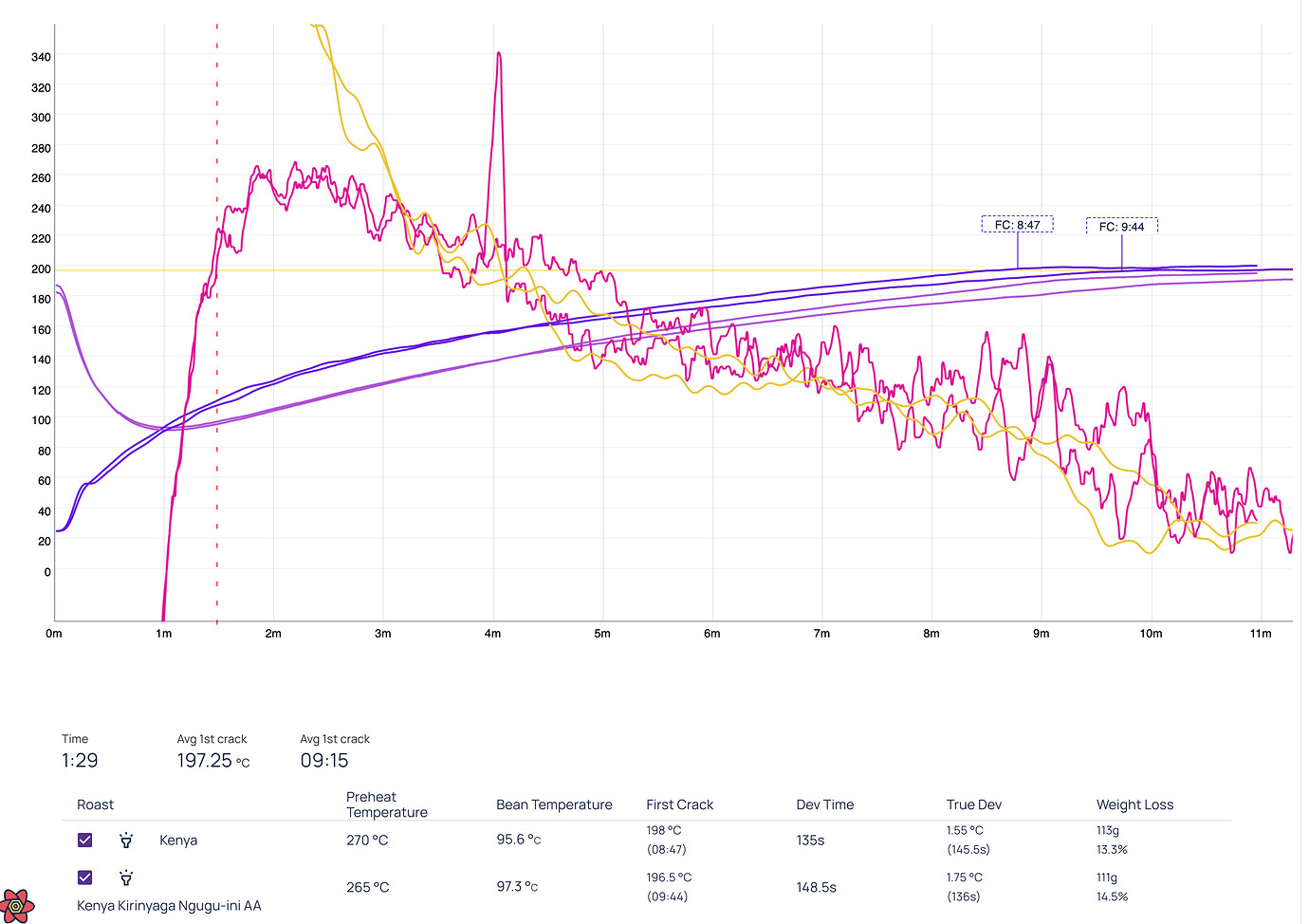Select the FC: 9:44 first crack marker
Image resolution: width=1309 pixels, height=924 pixels.
(1121, 226)
